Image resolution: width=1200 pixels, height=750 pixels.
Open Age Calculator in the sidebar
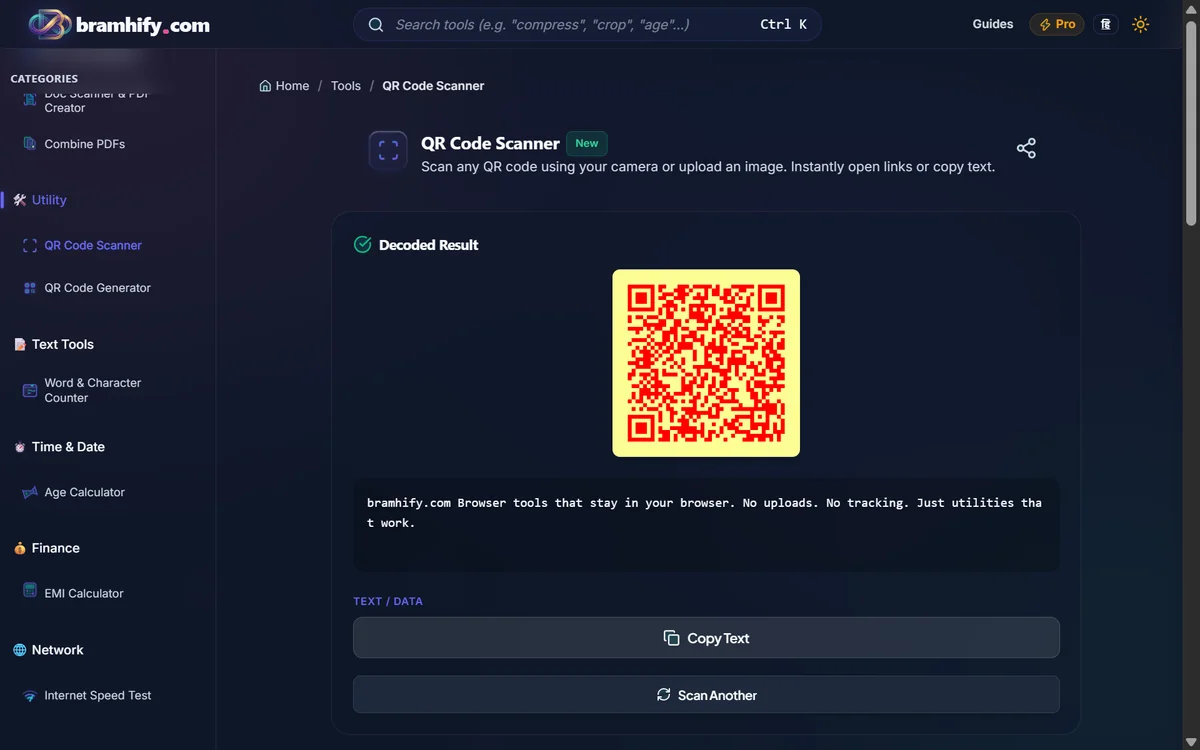click(85, 492)
